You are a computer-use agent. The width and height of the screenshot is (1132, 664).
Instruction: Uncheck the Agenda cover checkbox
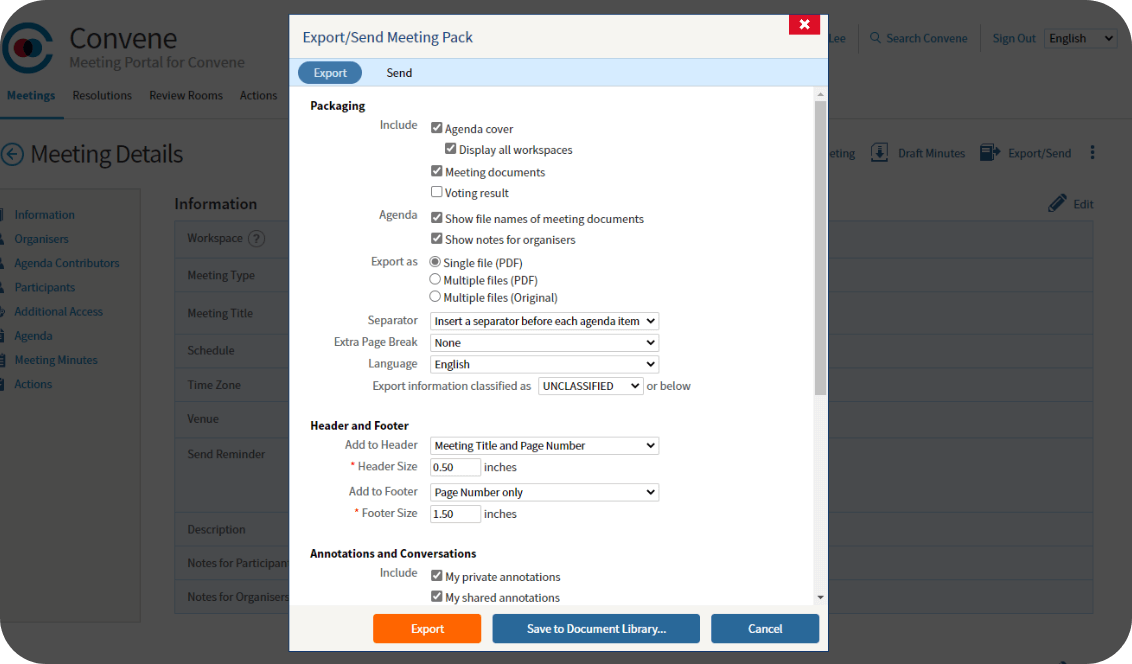(x=437, y=128)
